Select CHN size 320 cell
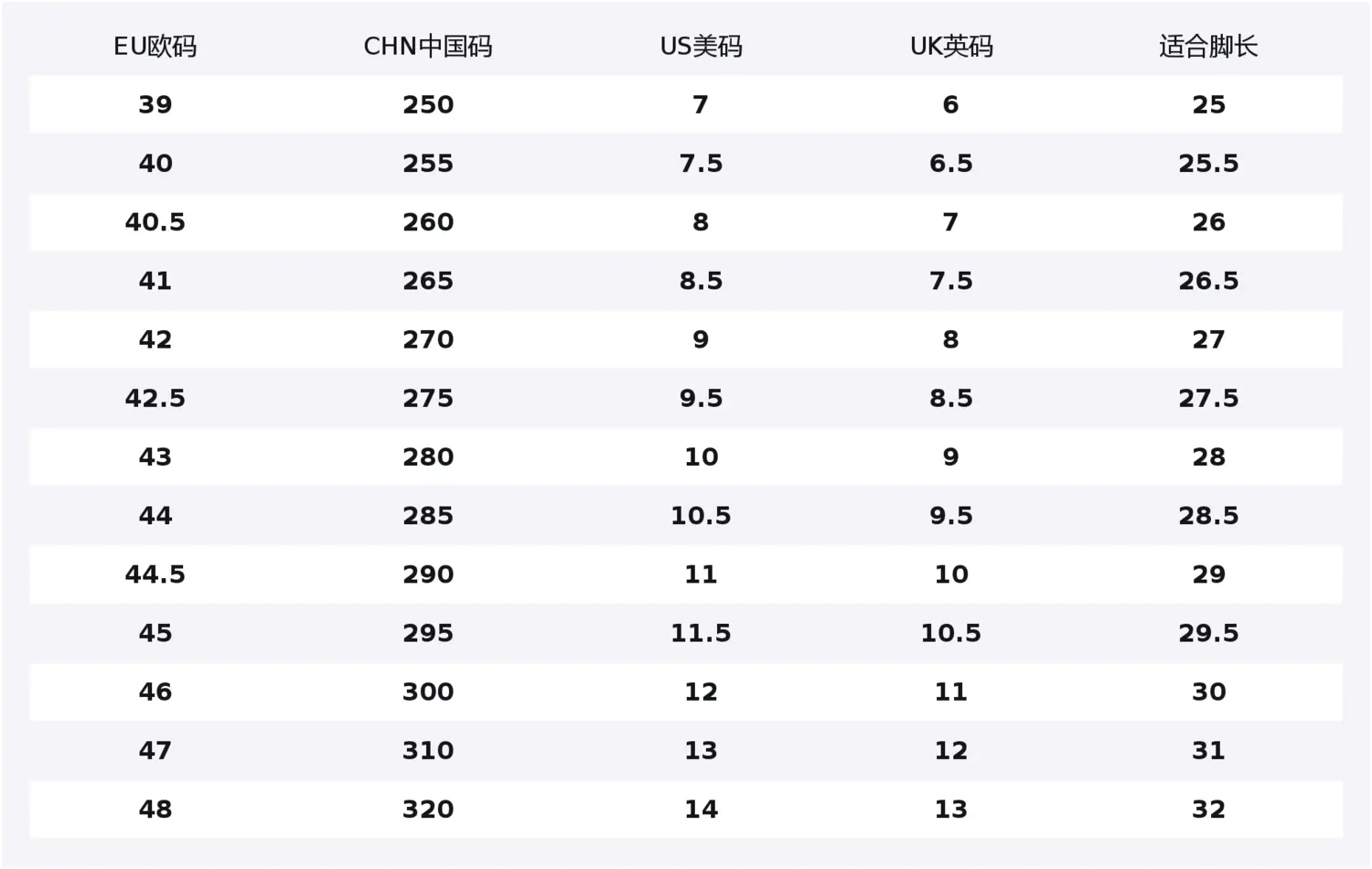The image size is (1372, 869). tap(427, 808)
